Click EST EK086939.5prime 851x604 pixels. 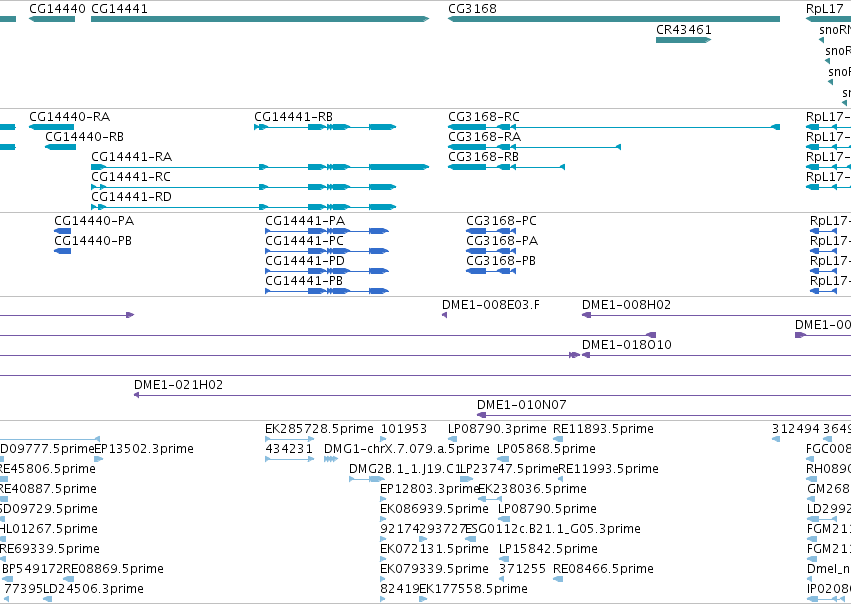click(x=434, y=508)
